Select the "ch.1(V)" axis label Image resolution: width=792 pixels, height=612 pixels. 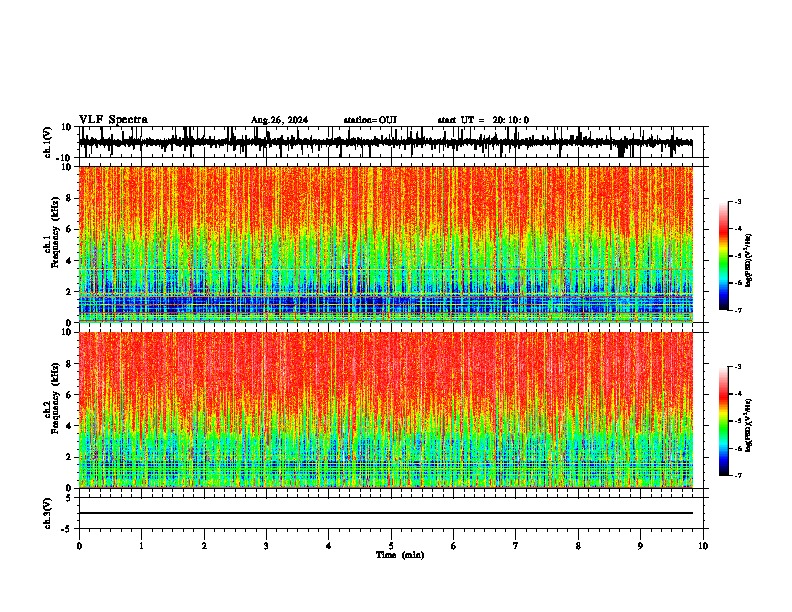[48, 142]
